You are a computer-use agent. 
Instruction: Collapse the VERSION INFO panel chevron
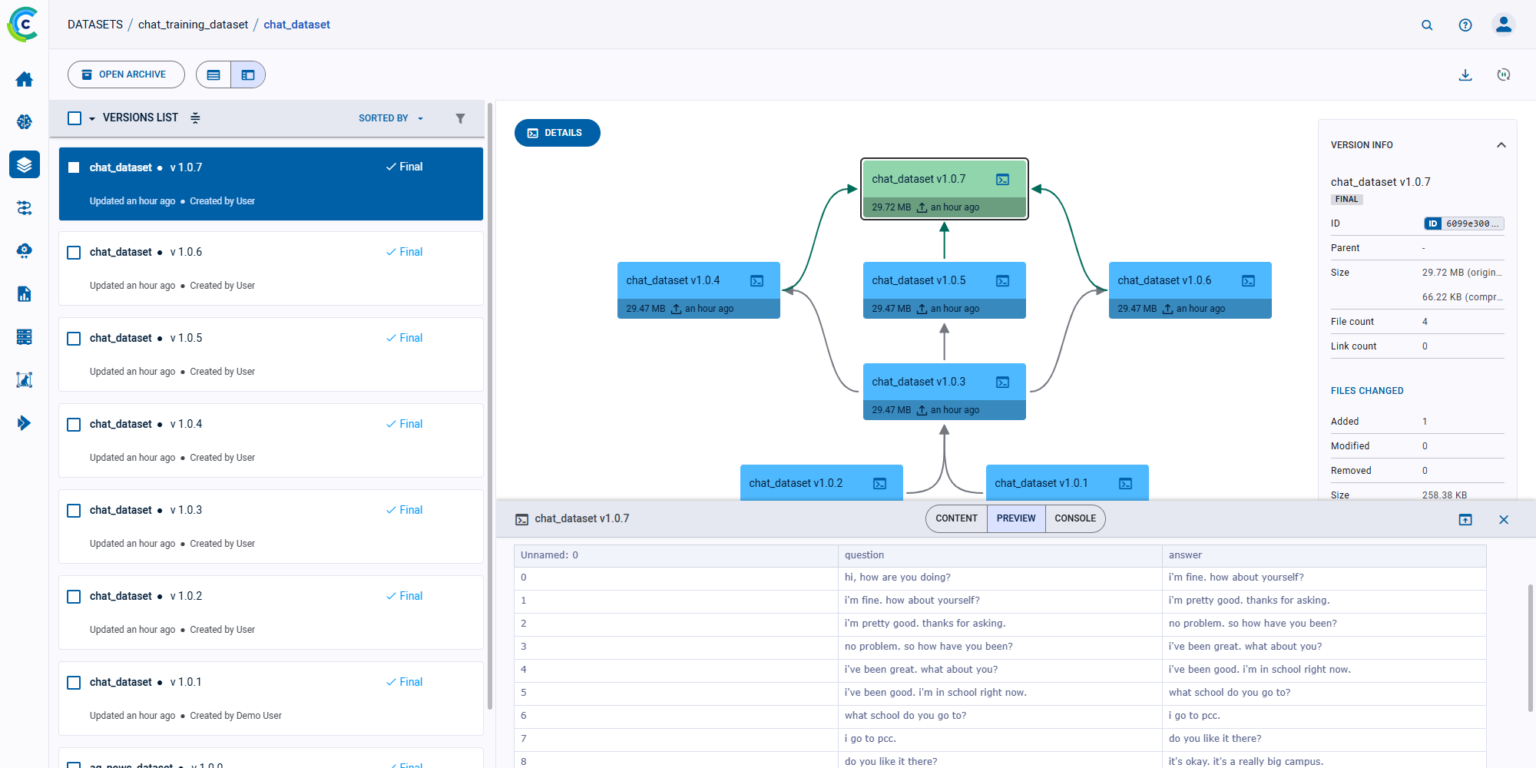(x=1501, y=144)
